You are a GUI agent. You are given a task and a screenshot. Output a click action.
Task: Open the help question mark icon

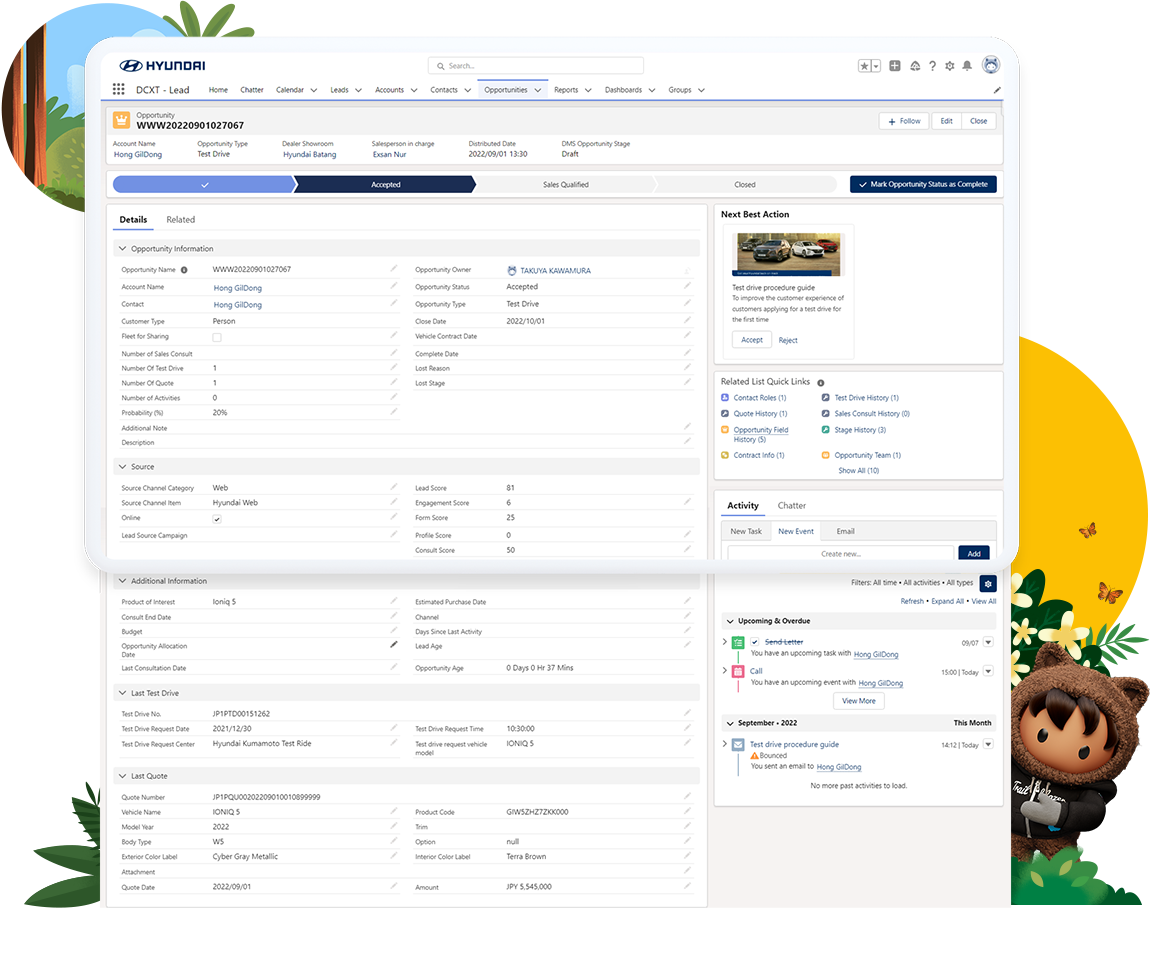tap(932, 66)
